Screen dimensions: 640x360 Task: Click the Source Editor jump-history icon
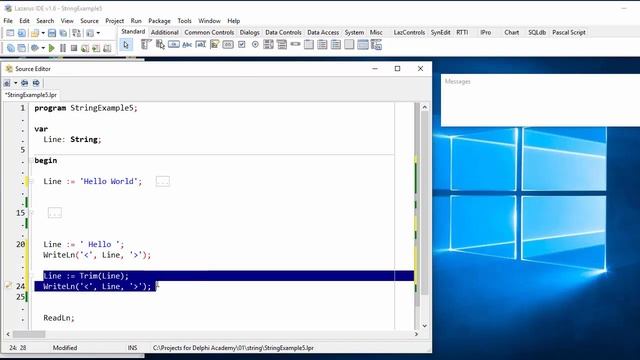tap(7, 83)
